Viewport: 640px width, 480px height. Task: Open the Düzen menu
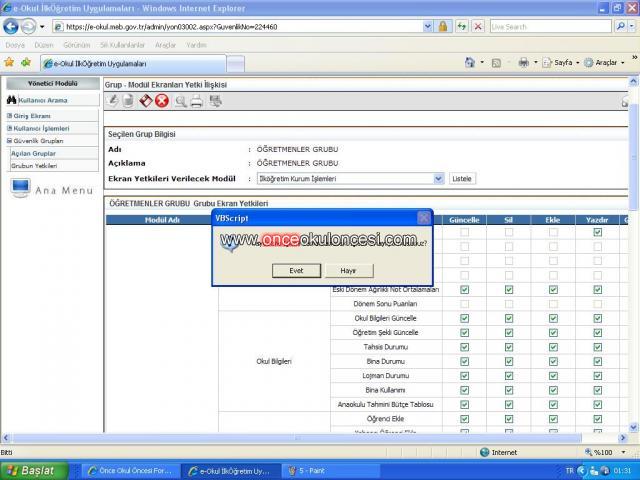[x=44, y=45]
